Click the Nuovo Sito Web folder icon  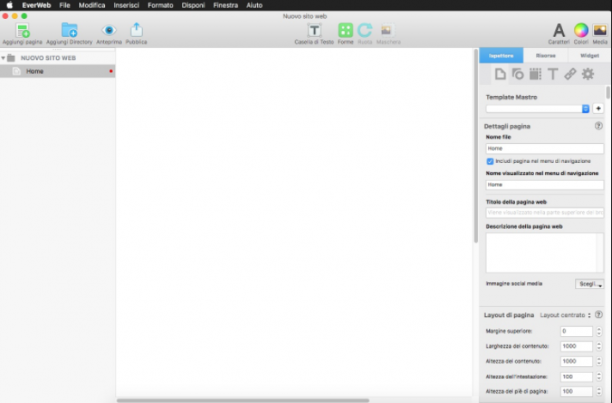tap(11, 58)
